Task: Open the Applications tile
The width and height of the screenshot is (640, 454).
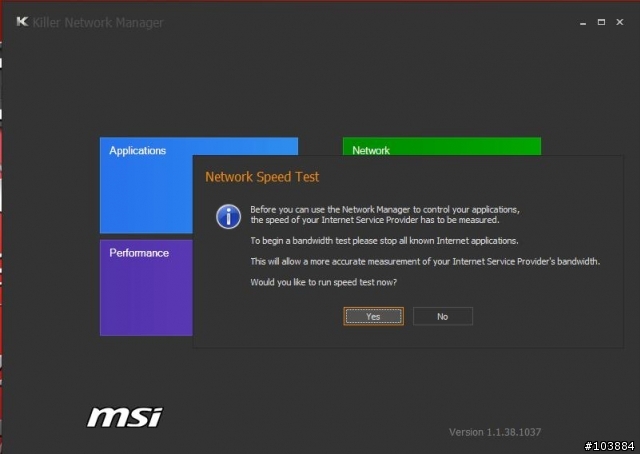Action: (146, 185)
